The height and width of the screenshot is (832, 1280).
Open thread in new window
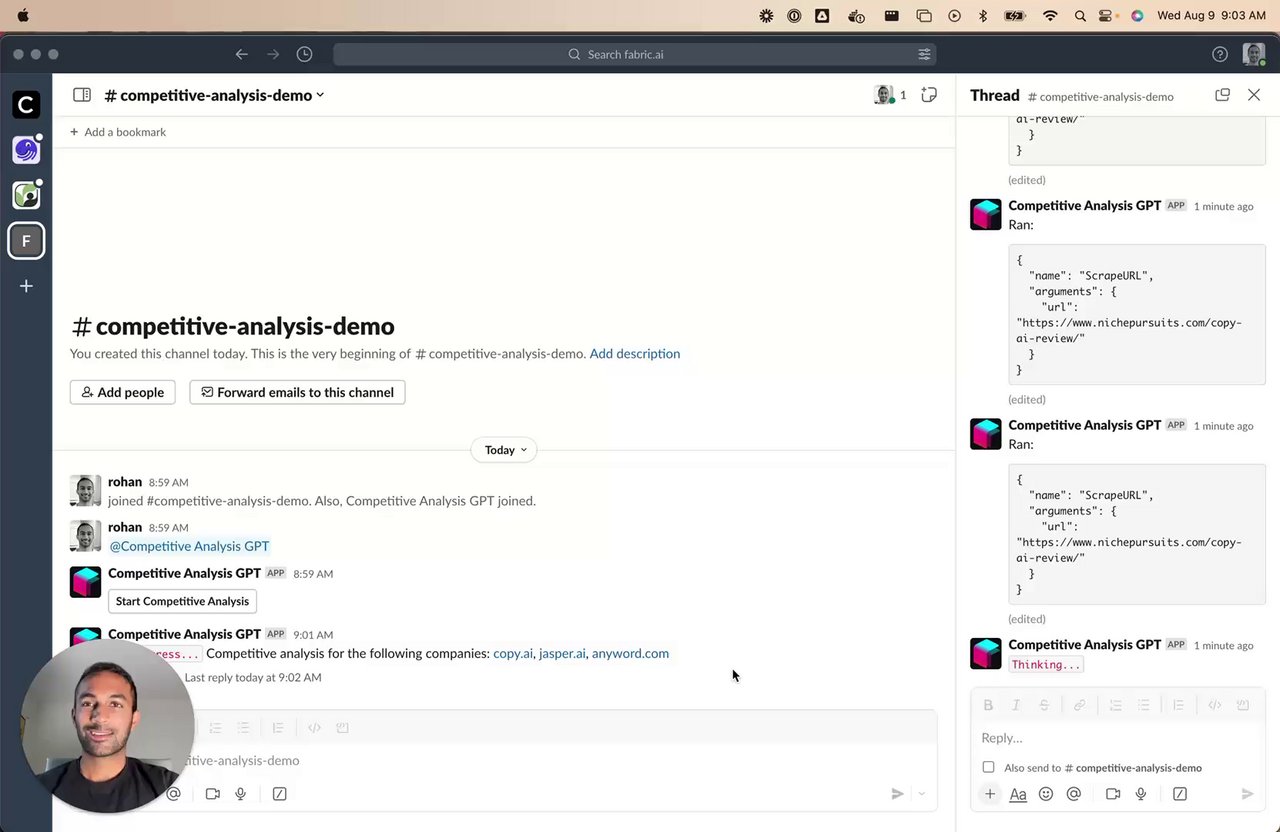coord(1222,95)
